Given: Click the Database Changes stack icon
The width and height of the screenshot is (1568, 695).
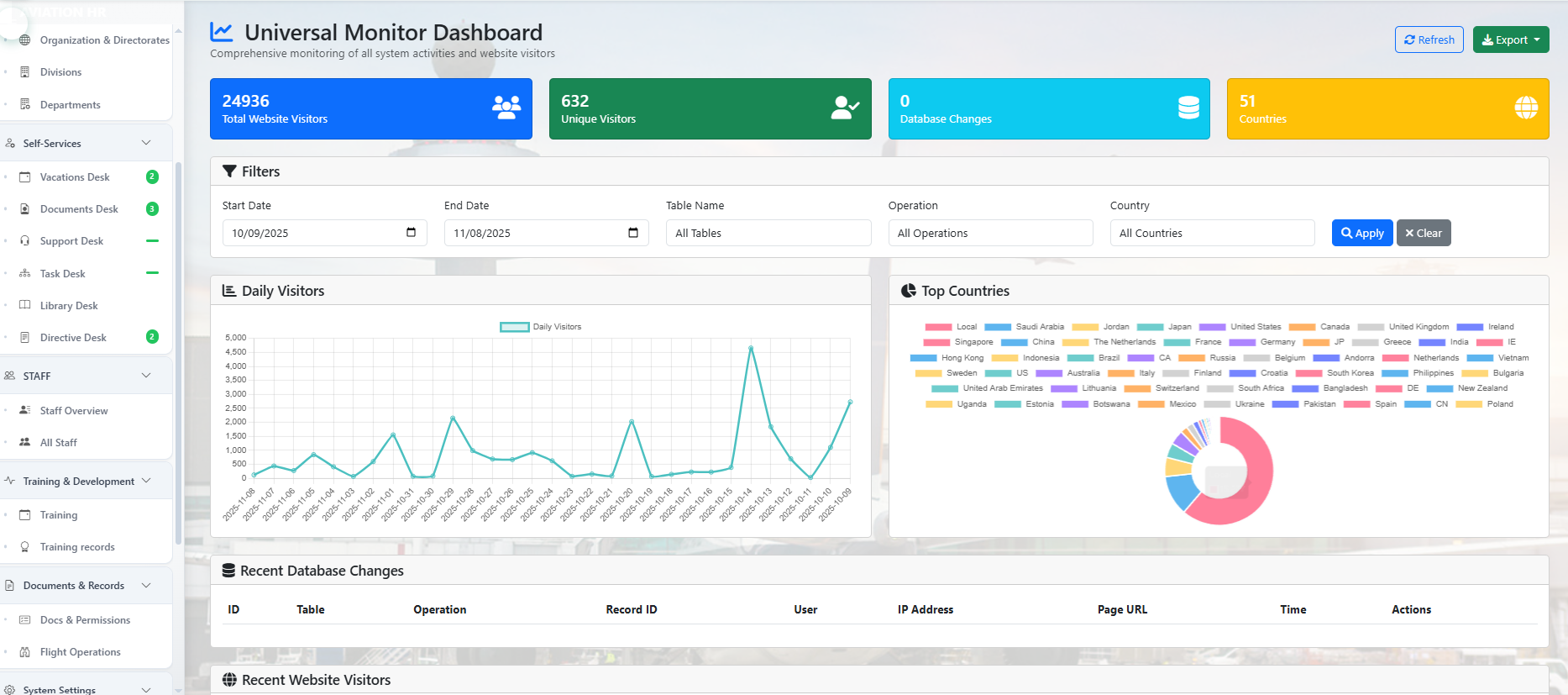Looking at the screenshot, I should click(1188, 108).
